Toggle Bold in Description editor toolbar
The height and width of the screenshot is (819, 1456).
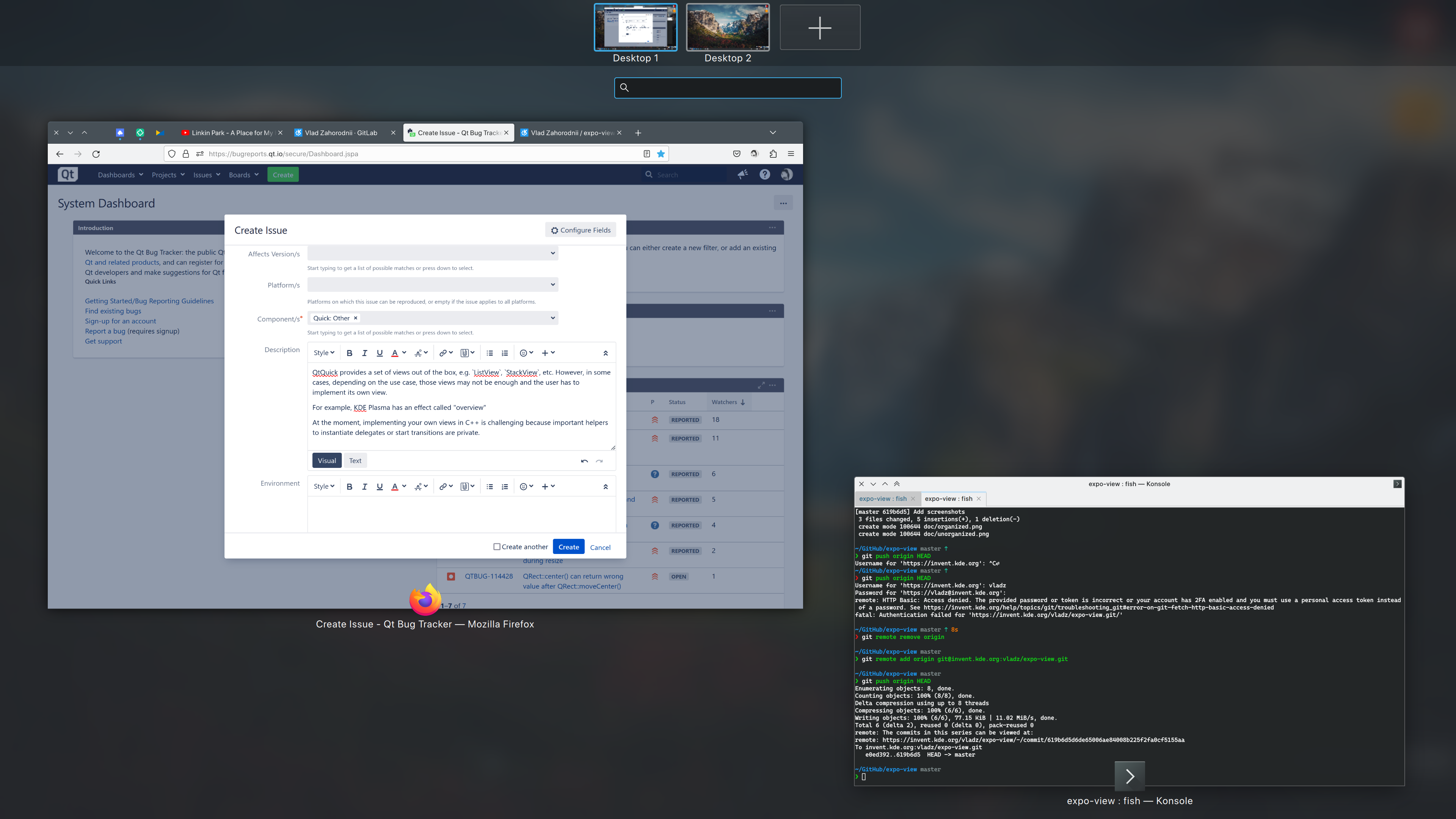click(x=349, y=353)
